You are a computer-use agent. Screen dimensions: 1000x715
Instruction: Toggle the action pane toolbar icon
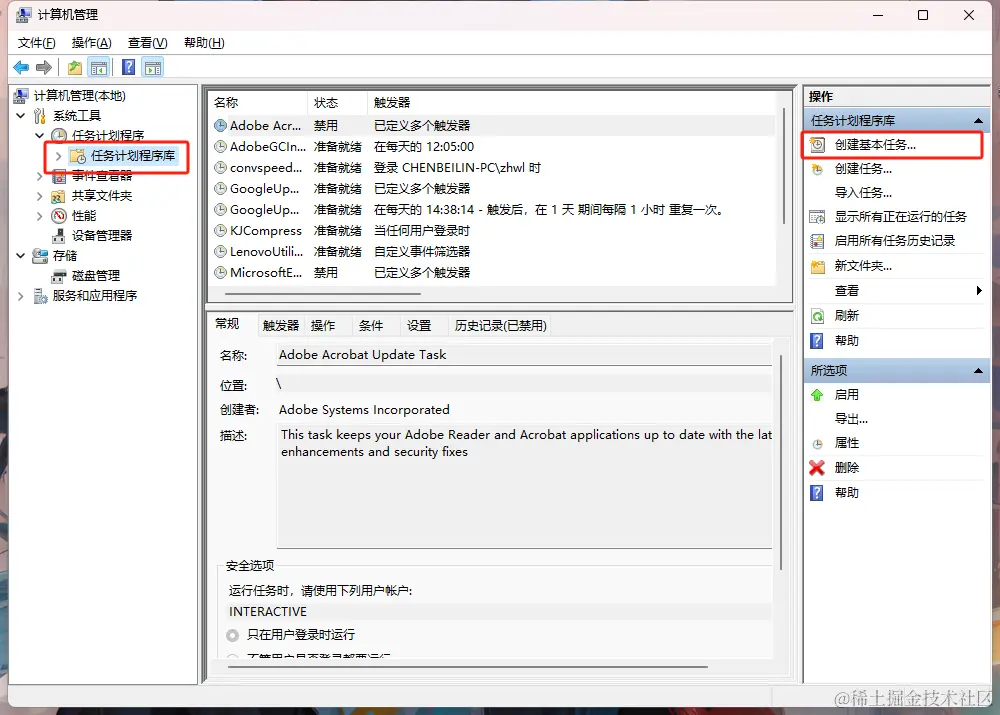point(153,67)
